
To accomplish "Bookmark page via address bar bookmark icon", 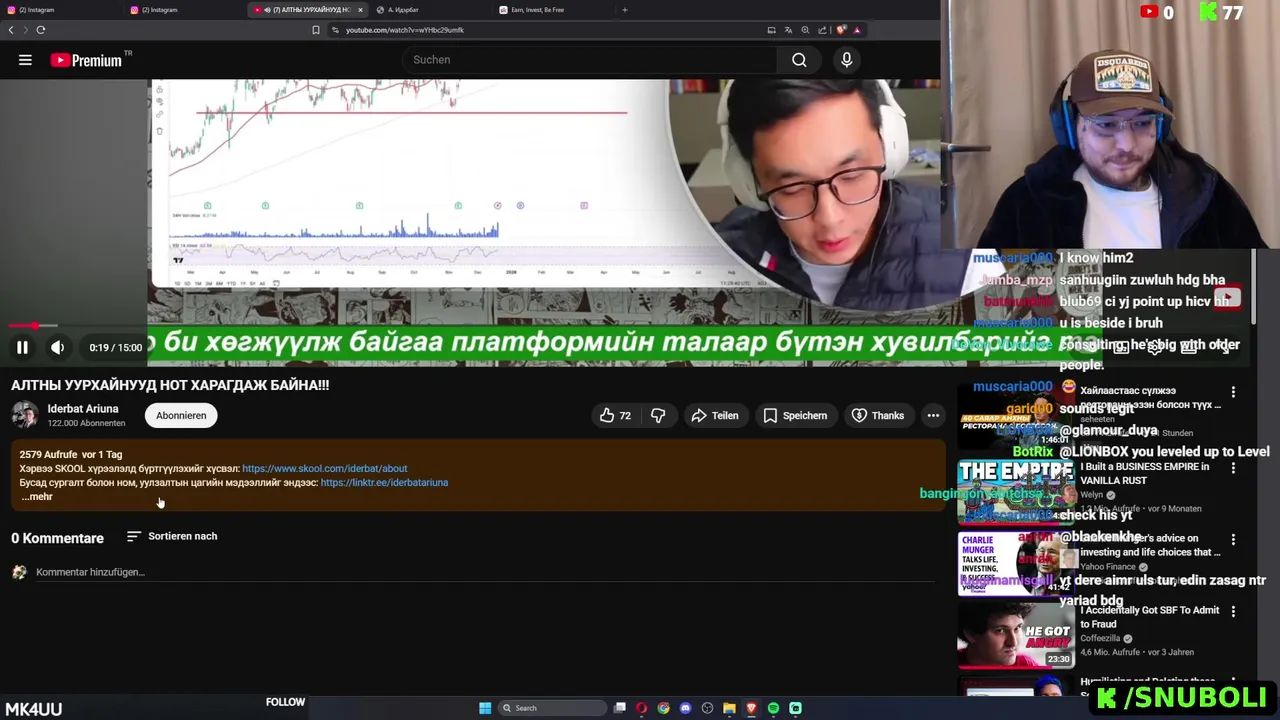I will tap(316, 30).
